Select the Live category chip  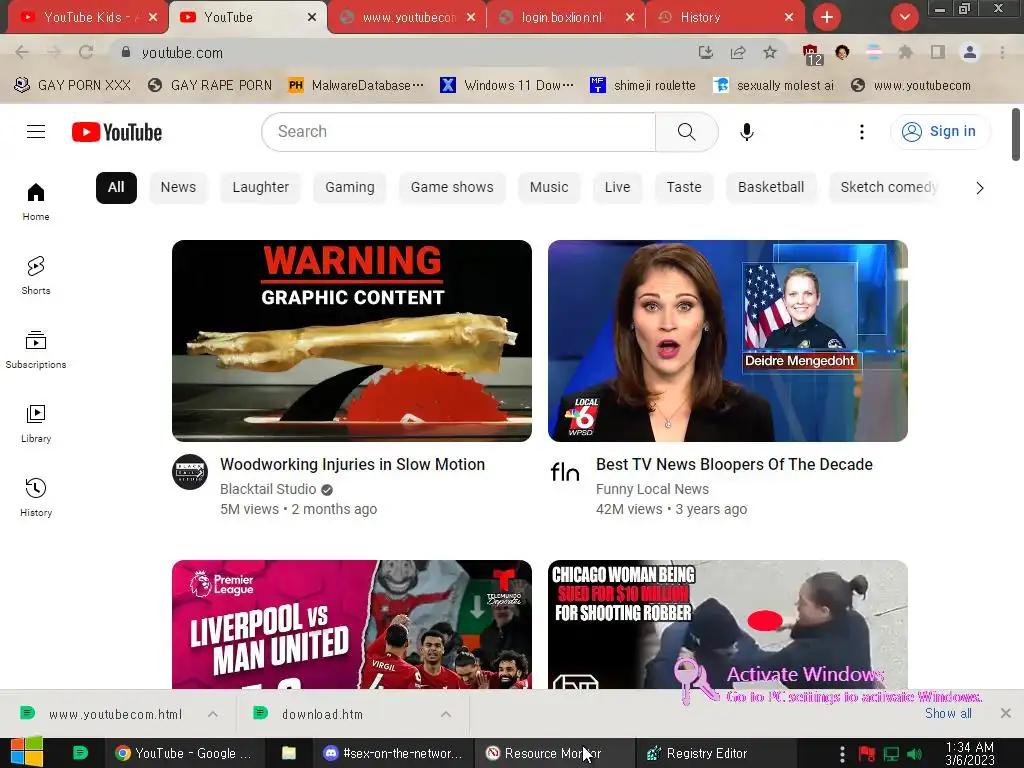pyautogui.click(x=617, y=187)
